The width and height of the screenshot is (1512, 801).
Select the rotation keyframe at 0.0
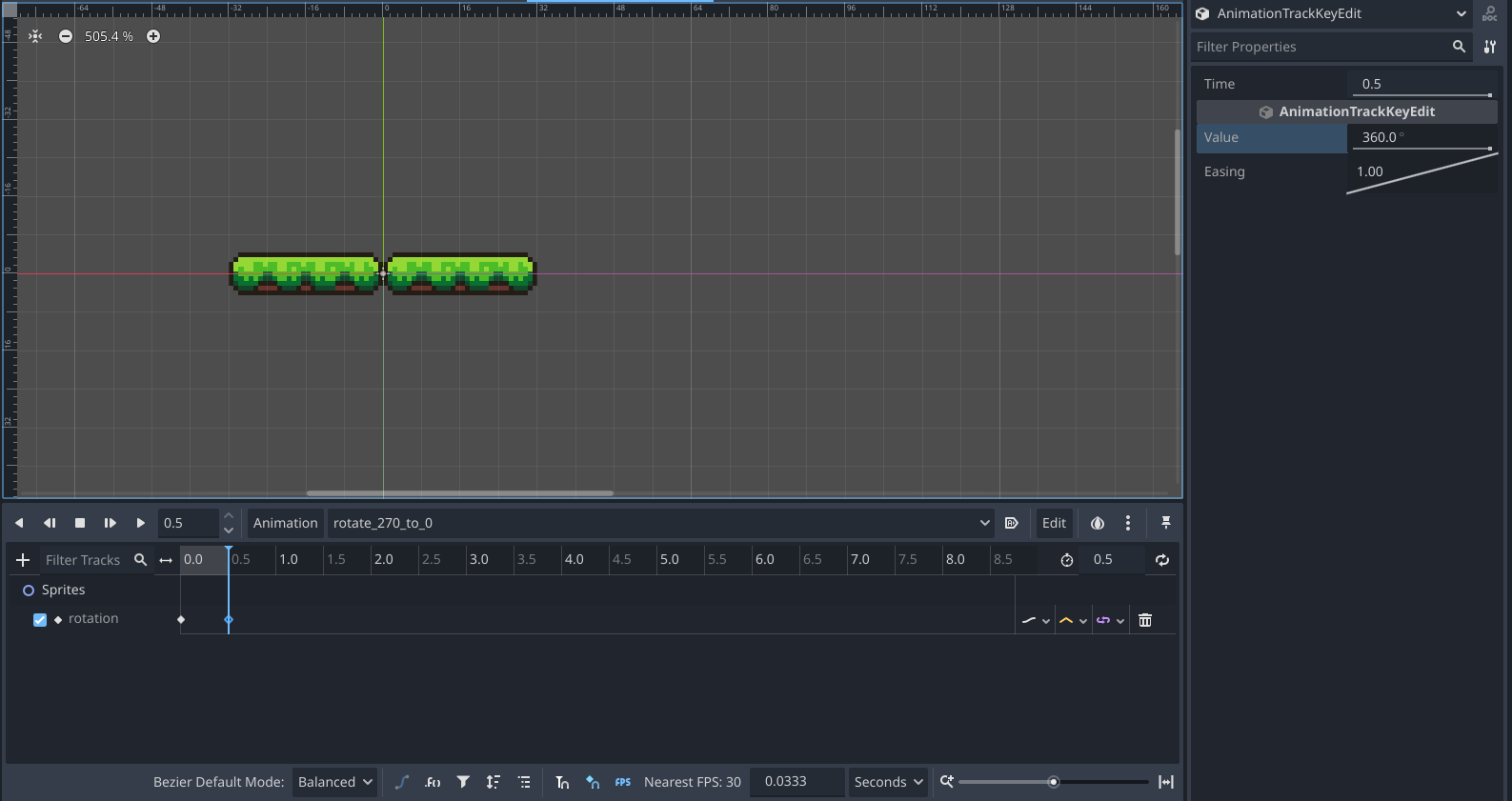click(181, 620)
